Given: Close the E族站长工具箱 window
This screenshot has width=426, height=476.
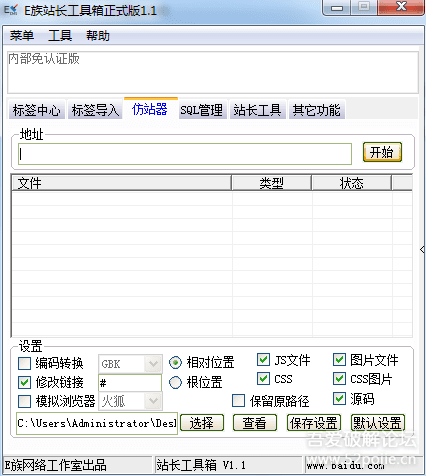Looking at the screenshot, I should point(401,7).
